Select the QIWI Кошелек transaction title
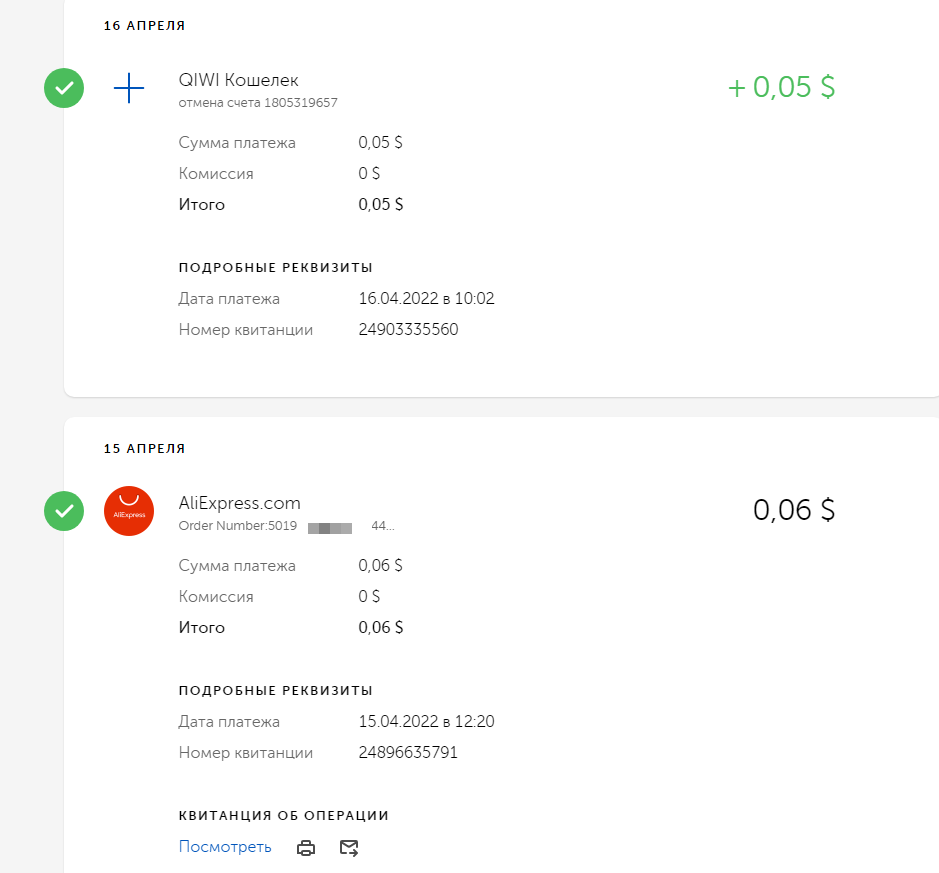Viewport: 939px width, 873px height. click(238, 81)
